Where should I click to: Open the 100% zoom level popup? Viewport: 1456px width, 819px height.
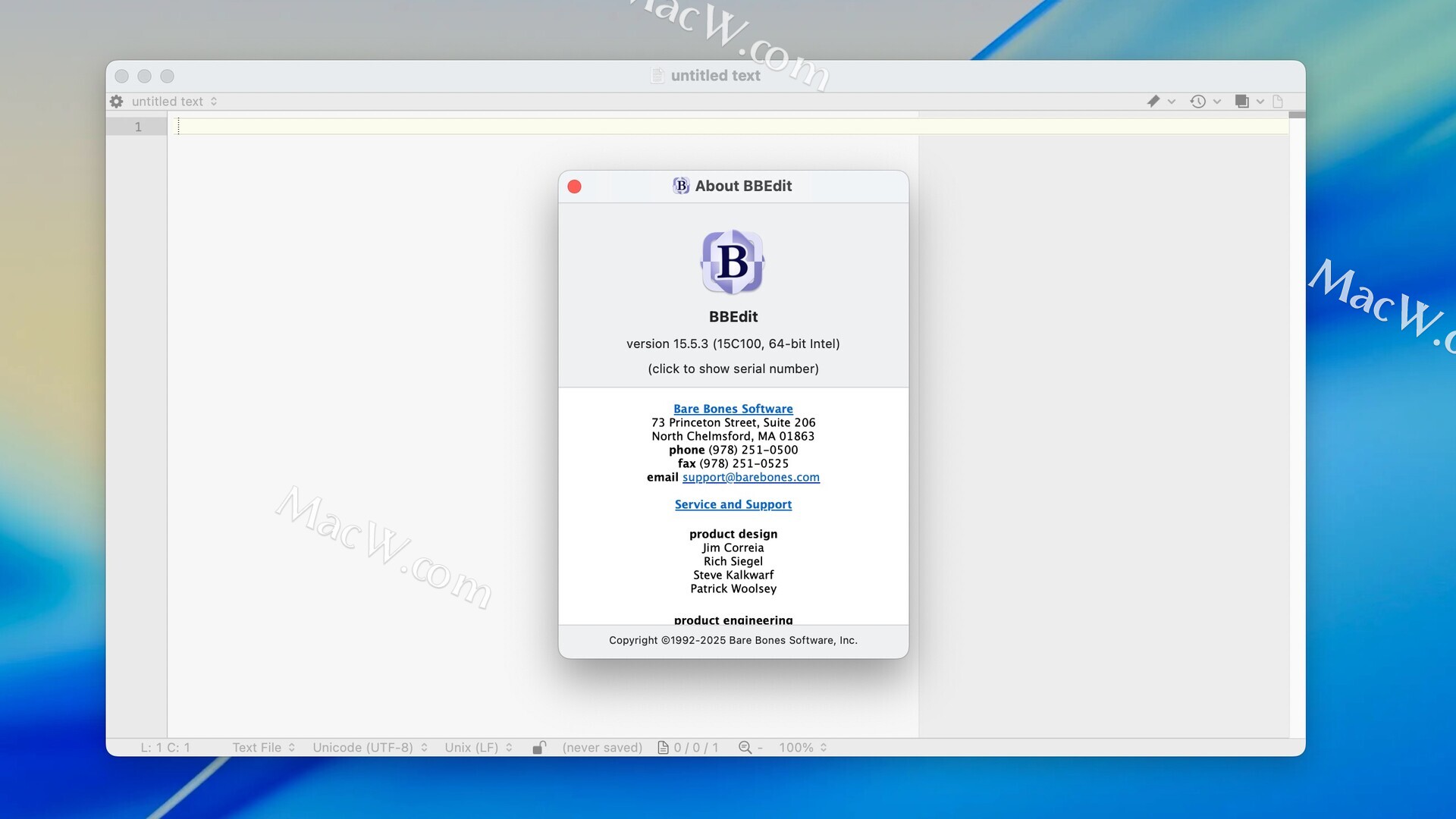(x=803, y=748)
